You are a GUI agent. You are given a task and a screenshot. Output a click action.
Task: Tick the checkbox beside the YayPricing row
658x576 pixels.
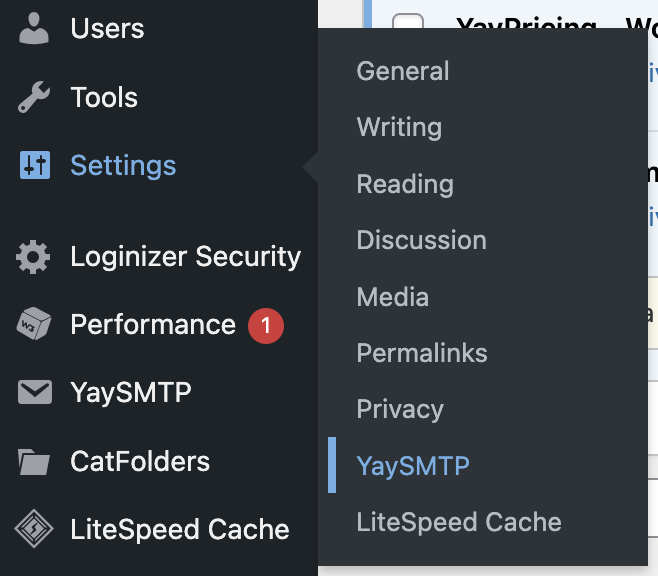click(x=407, y=21)
